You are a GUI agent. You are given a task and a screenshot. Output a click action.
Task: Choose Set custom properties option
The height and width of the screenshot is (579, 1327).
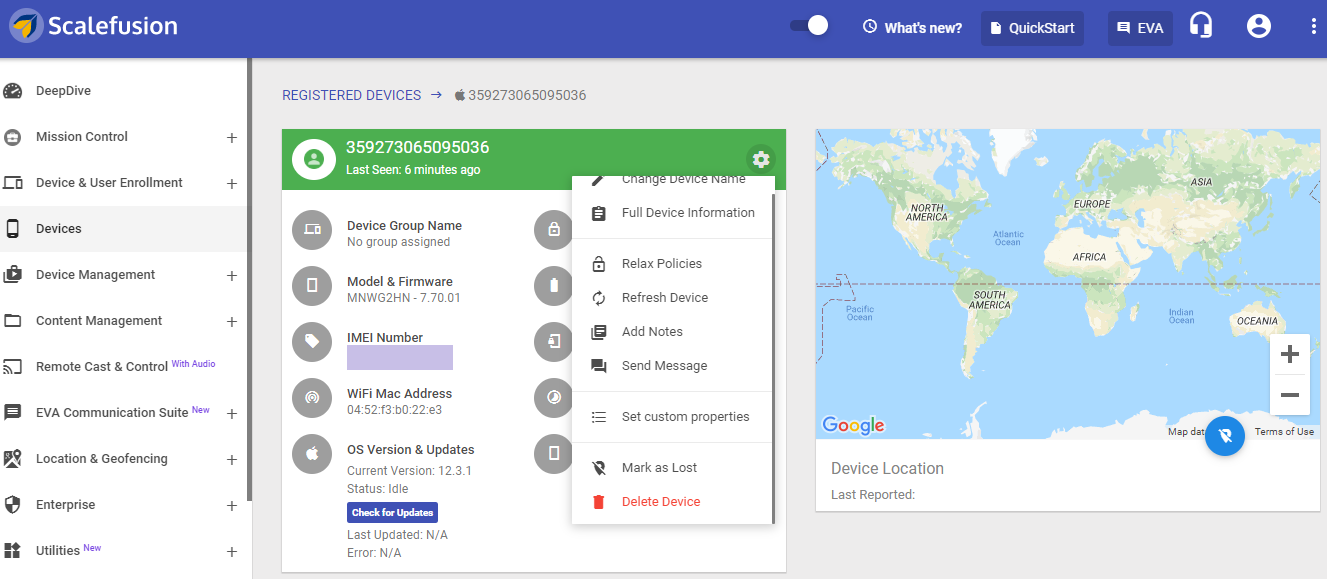[672, 417]
